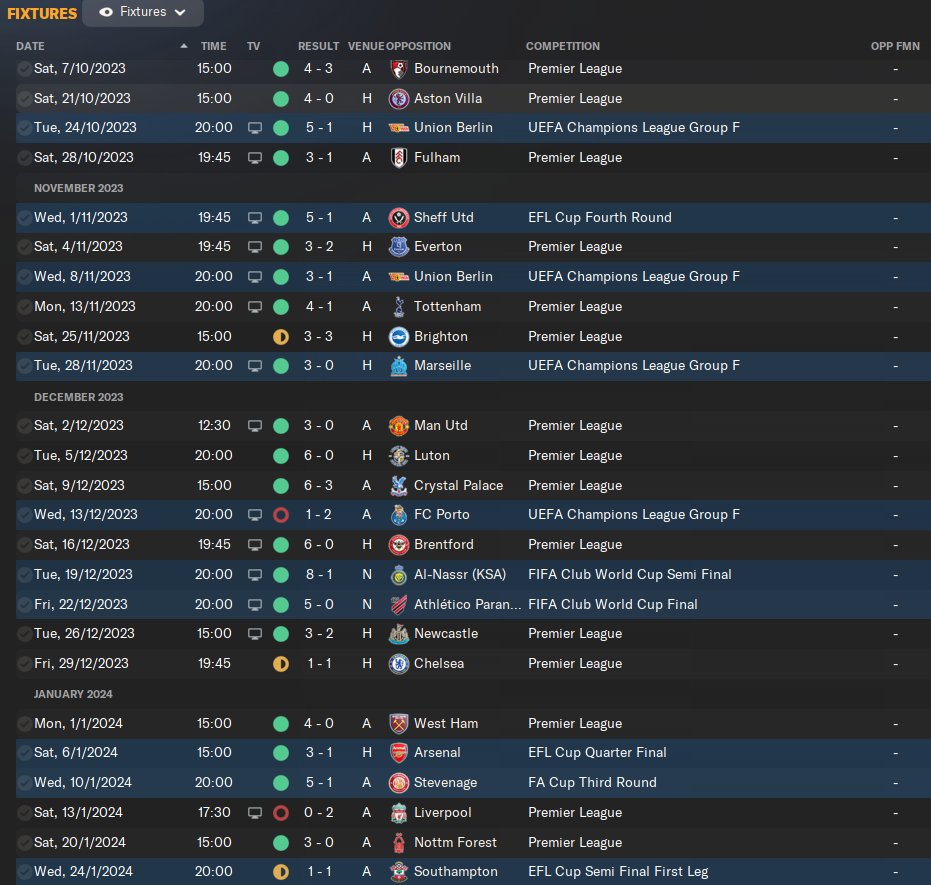Toggle the checkmark for Wed, 24/1/2024 fixture
Image resolution: width=931 pixels, height=885 pixels.
pos(24,872)
